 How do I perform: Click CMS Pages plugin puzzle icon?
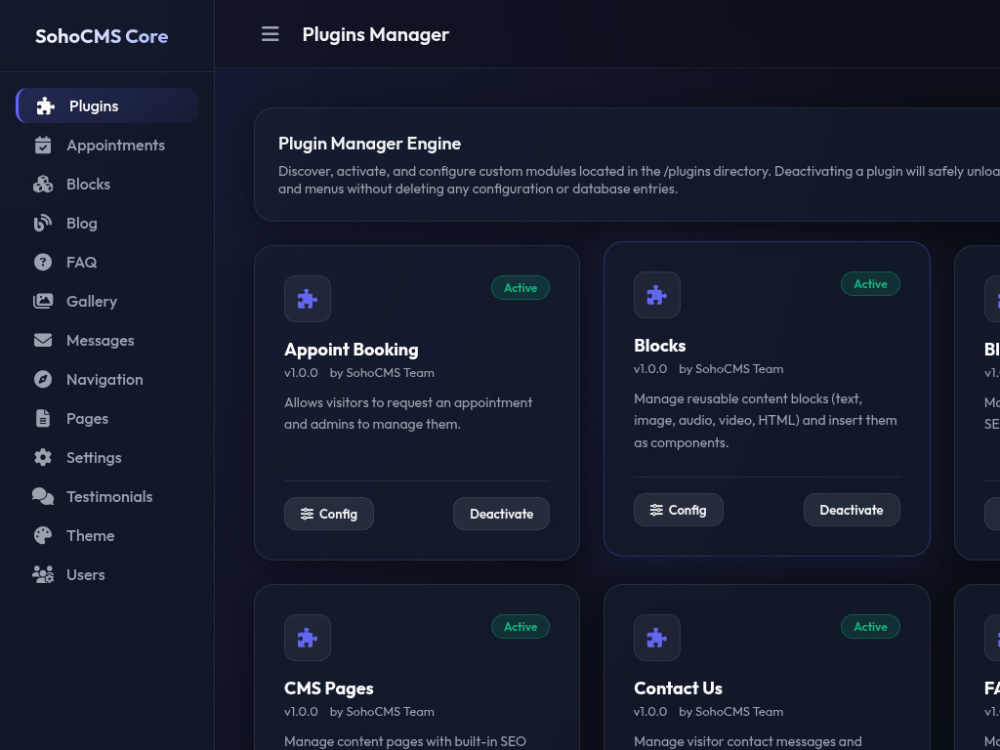[307, 638]
